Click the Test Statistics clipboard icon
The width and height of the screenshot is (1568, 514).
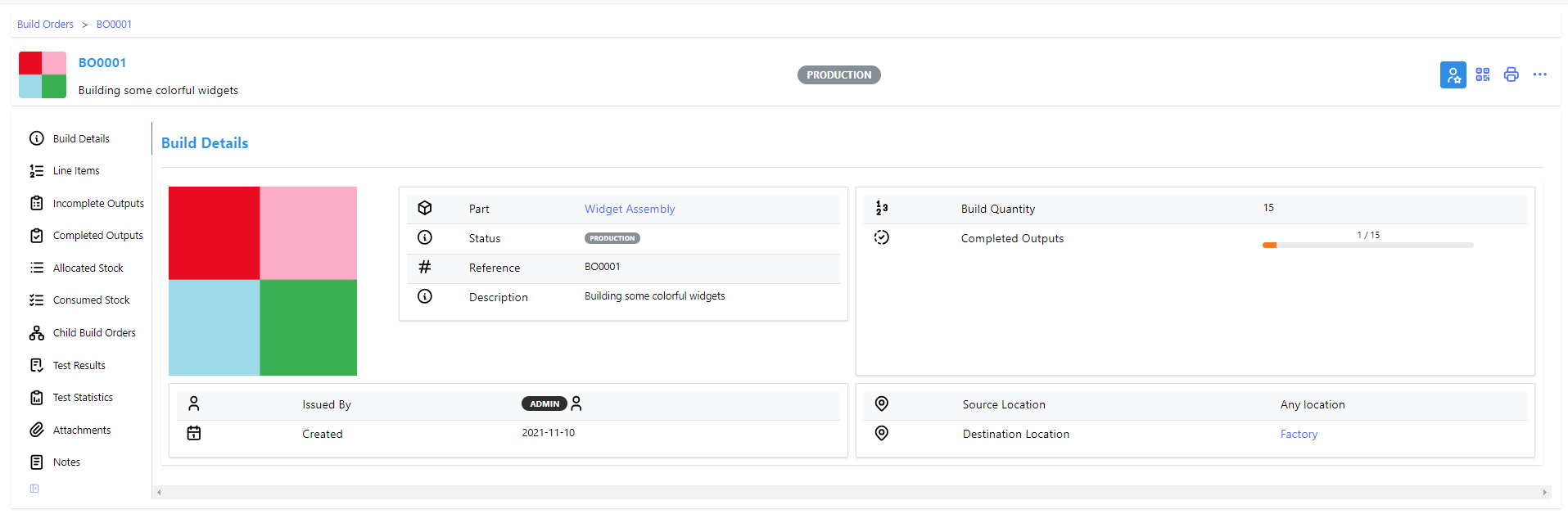(x=37, y=398)
